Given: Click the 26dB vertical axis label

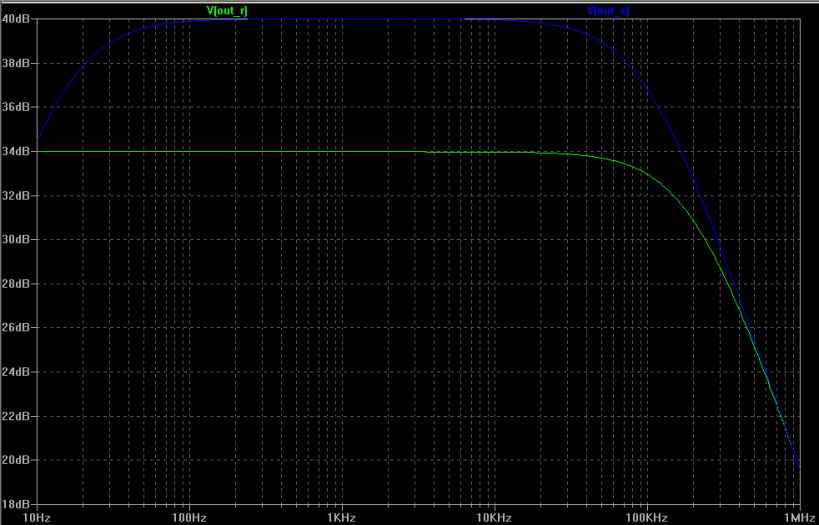Looking at the screenshot, I should pos(16,328).
